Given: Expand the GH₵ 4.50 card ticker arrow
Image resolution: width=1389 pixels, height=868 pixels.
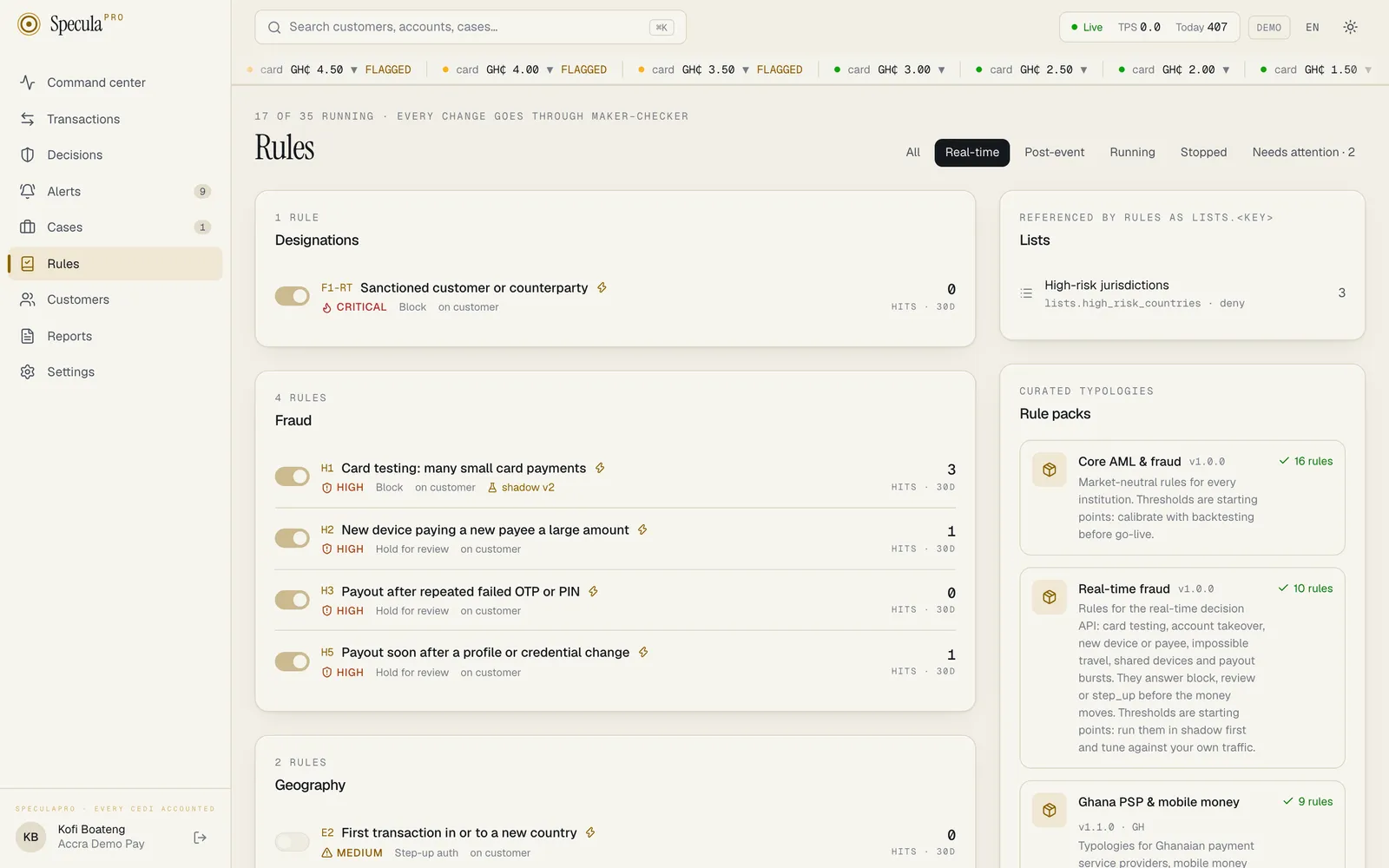Looking at the screenshot, I should 354,69.
